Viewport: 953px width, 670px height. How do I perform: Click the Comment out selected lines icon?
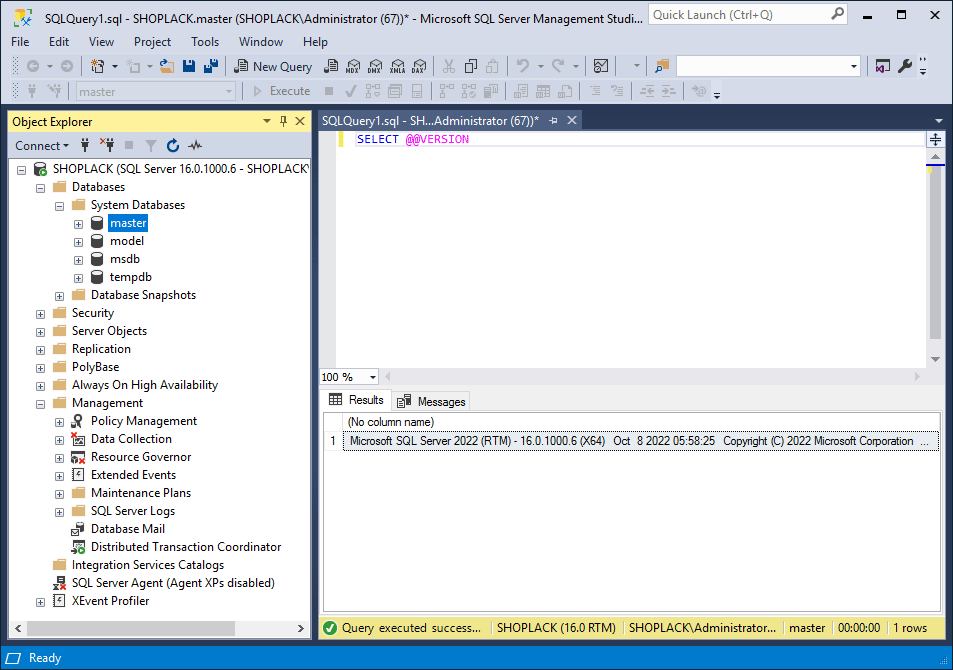(x=595, y=91)
